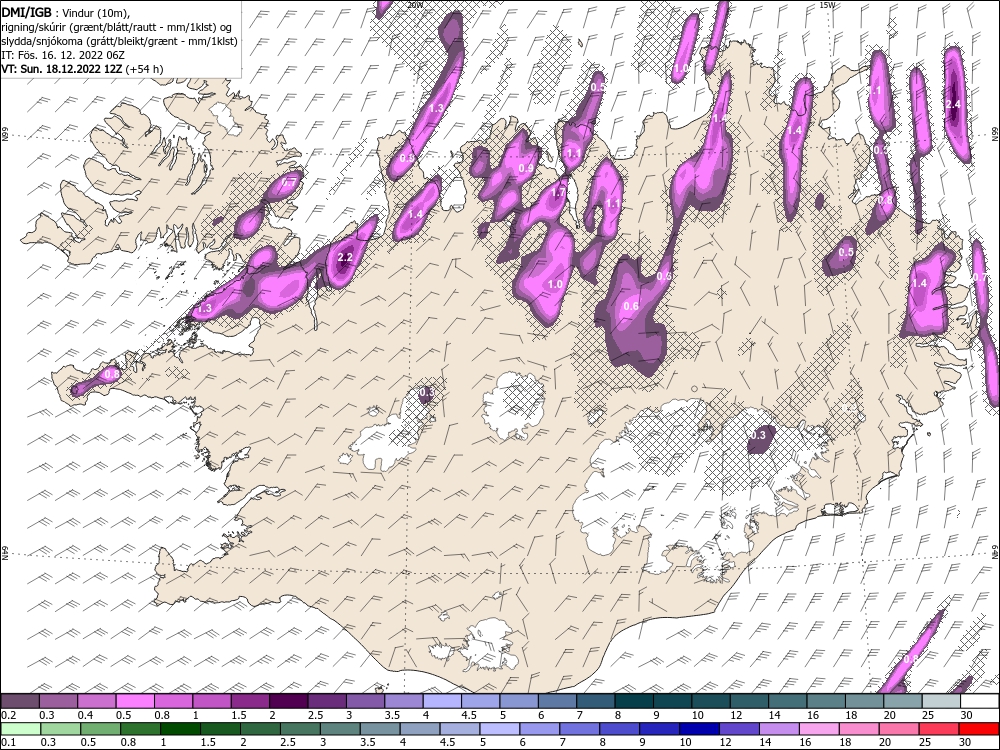Click the 2.4 snowfall value on map
Screen dimensions: 1000x750
(953, 104)
